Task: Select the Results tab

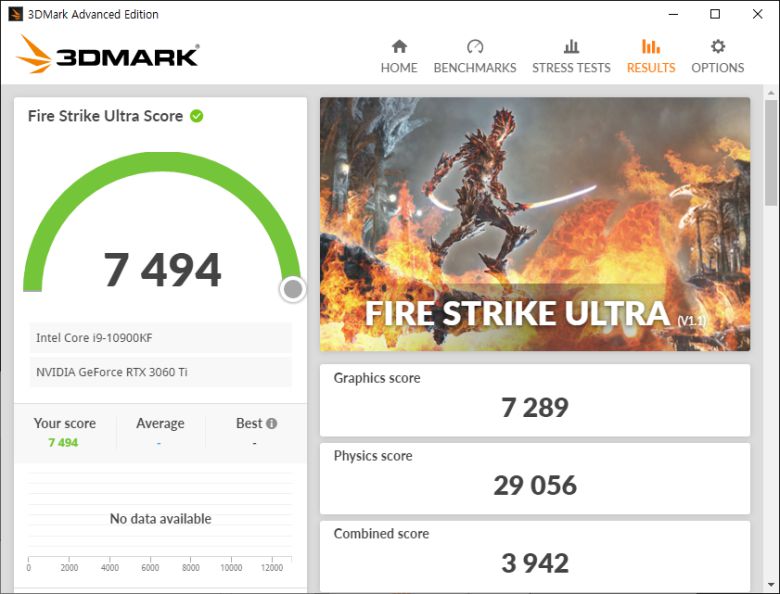Action: [651, 57]
